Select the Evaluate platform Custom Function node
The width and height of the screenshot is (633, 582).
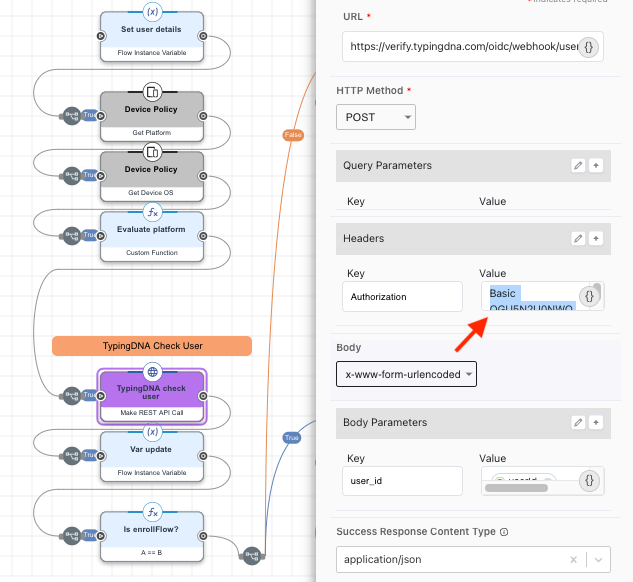coord(152,237)
